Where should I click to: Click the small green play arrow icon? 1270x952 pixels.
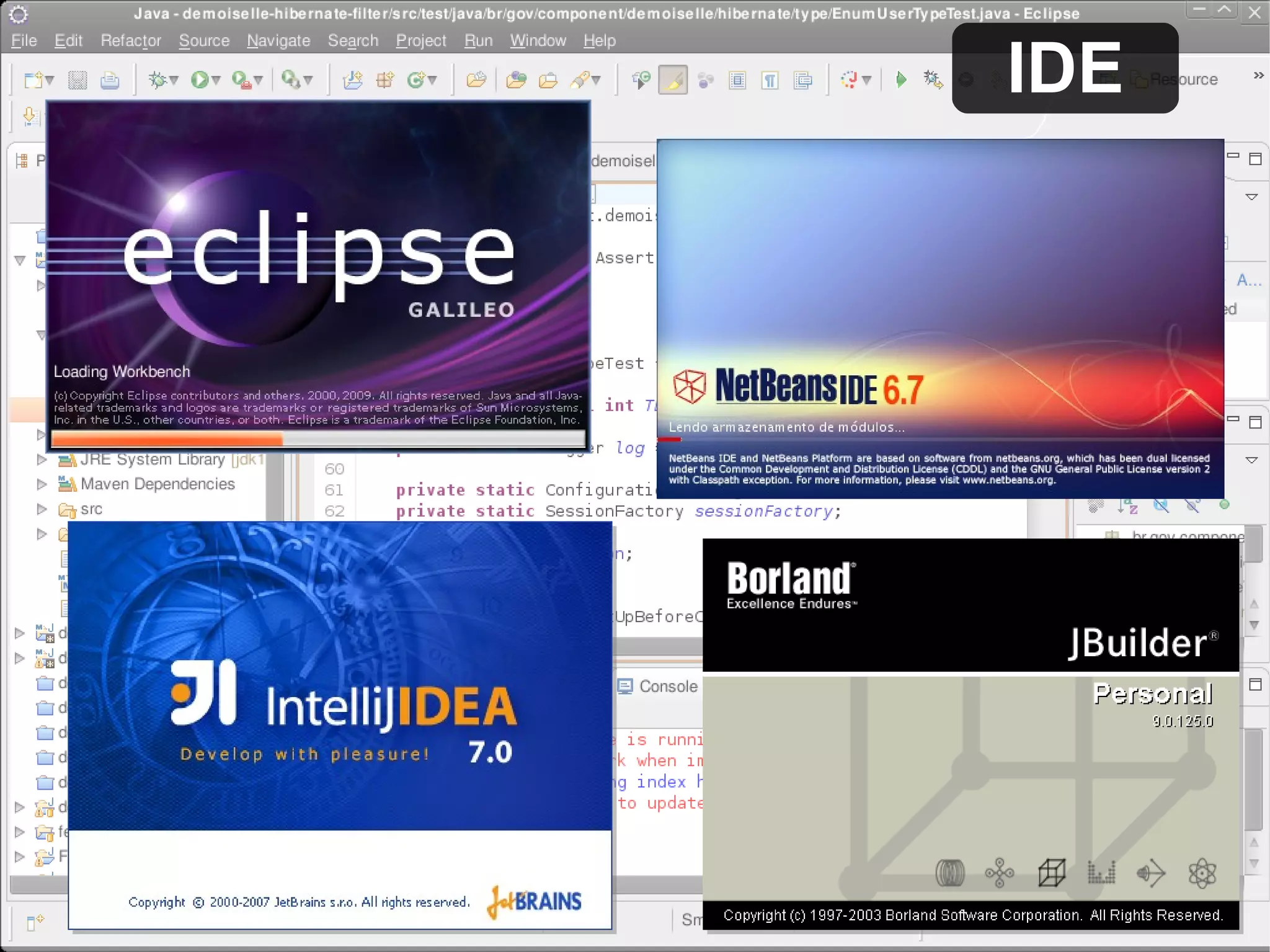(901, 79)
